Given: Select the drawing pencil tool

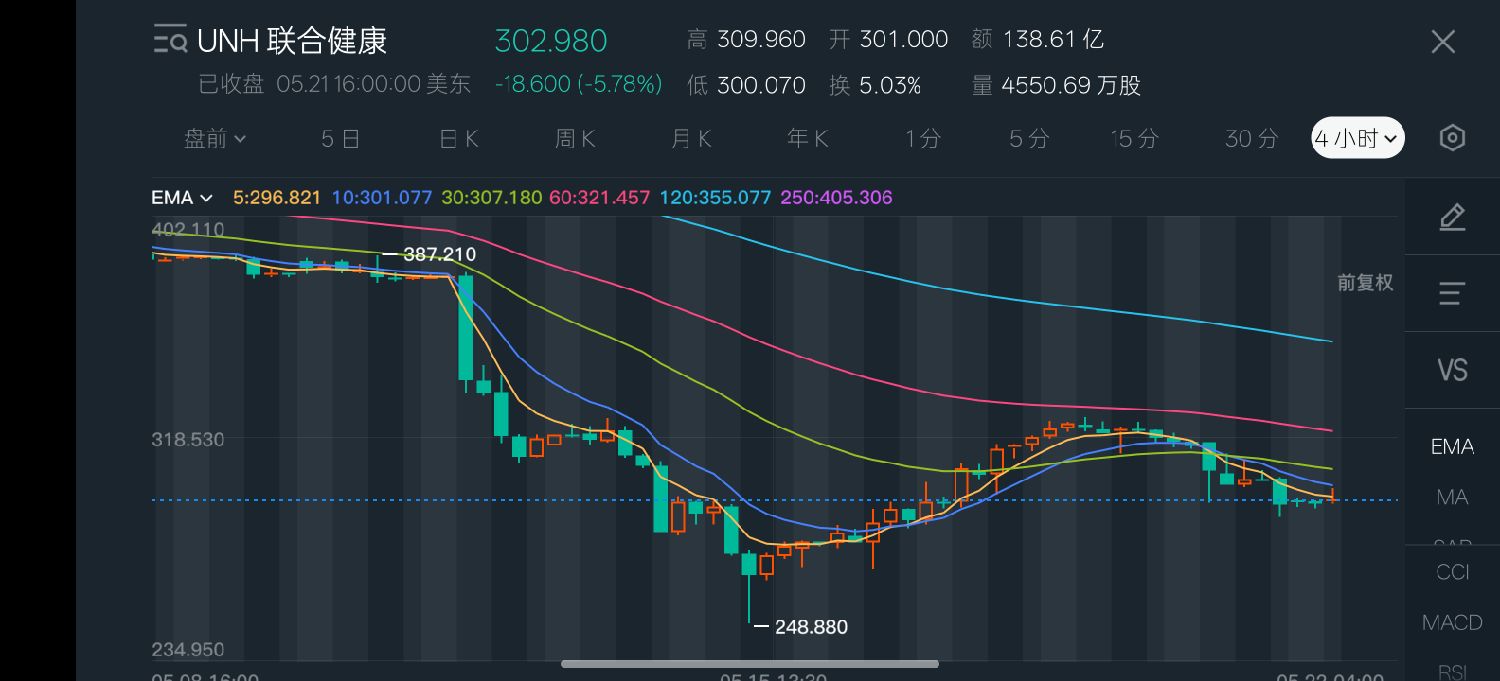Looking at the screenshot, I should click(1452, 217).
